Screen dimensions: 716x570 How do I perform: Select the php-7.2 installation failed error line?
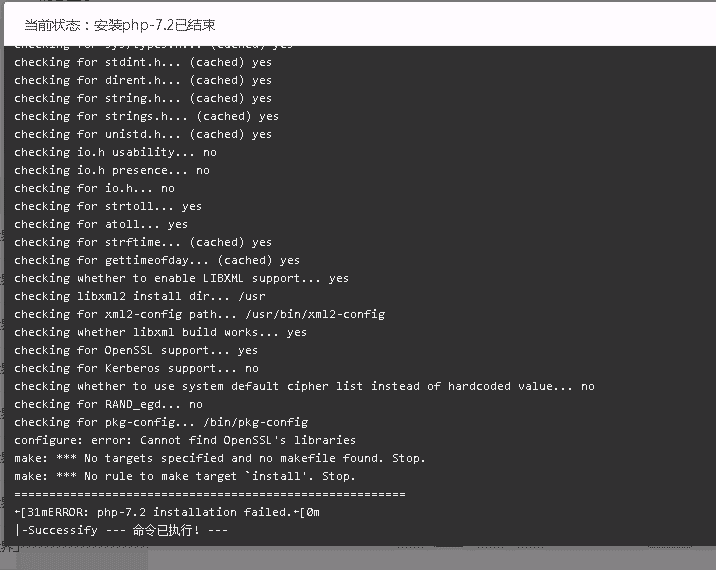tap(167, 512)
